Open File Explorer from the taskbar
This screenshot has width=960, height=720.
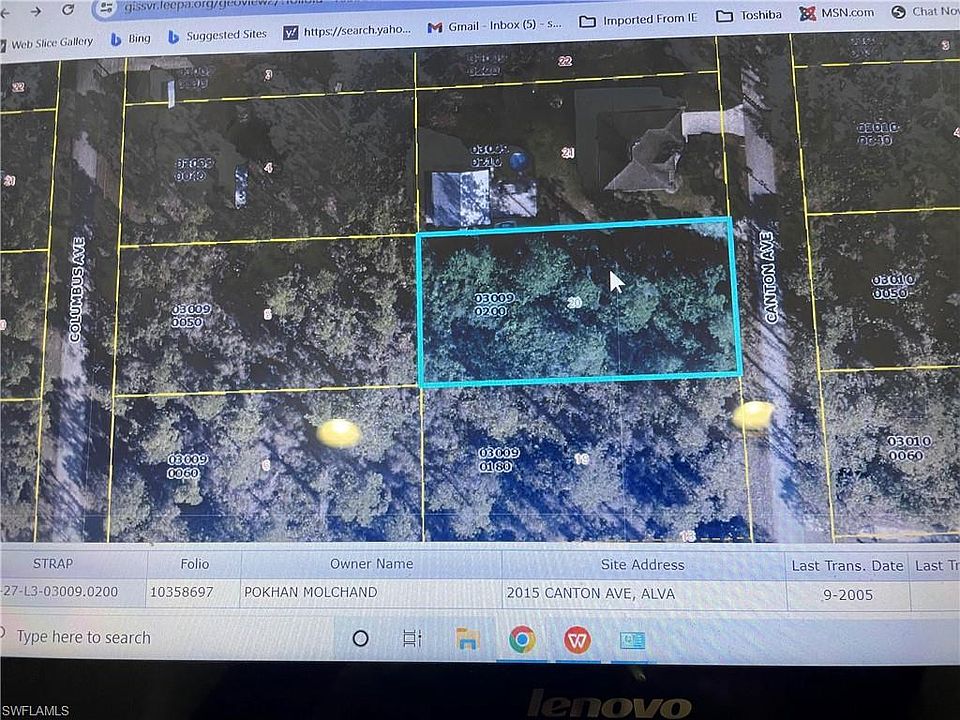click(467, 638)
